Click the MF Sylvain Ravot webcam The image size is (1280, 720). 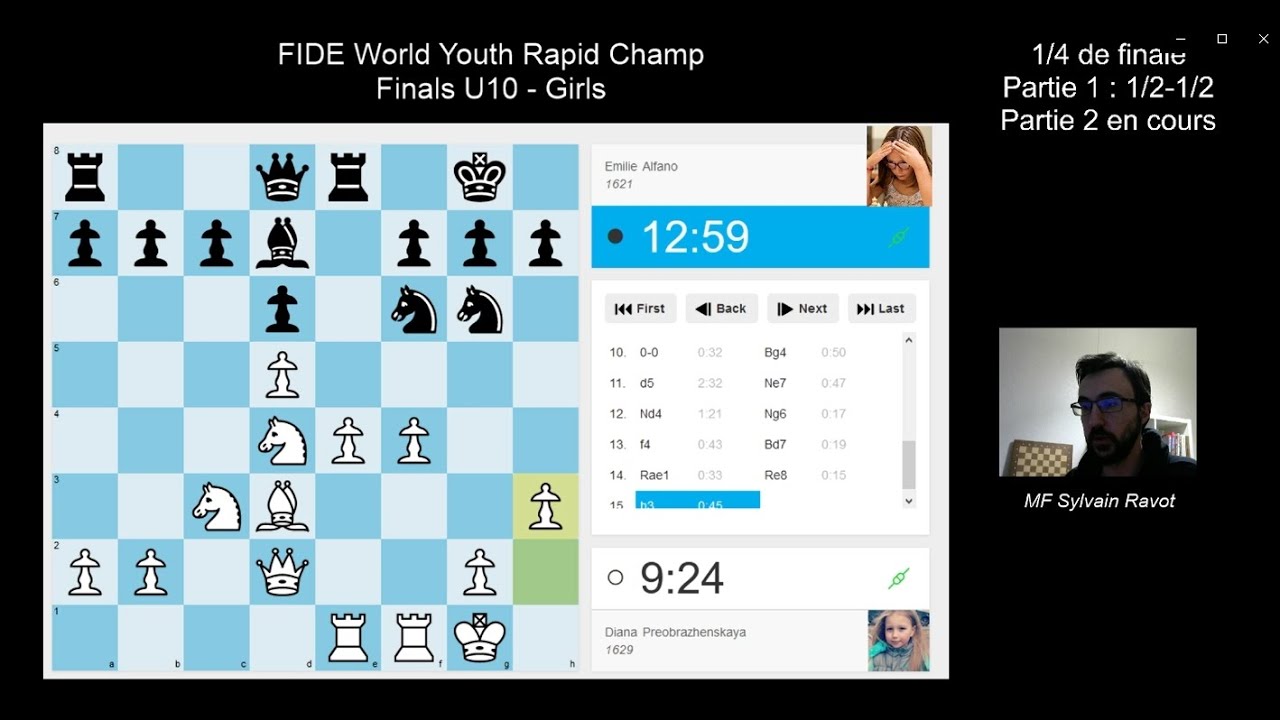tap(1097, 402)
